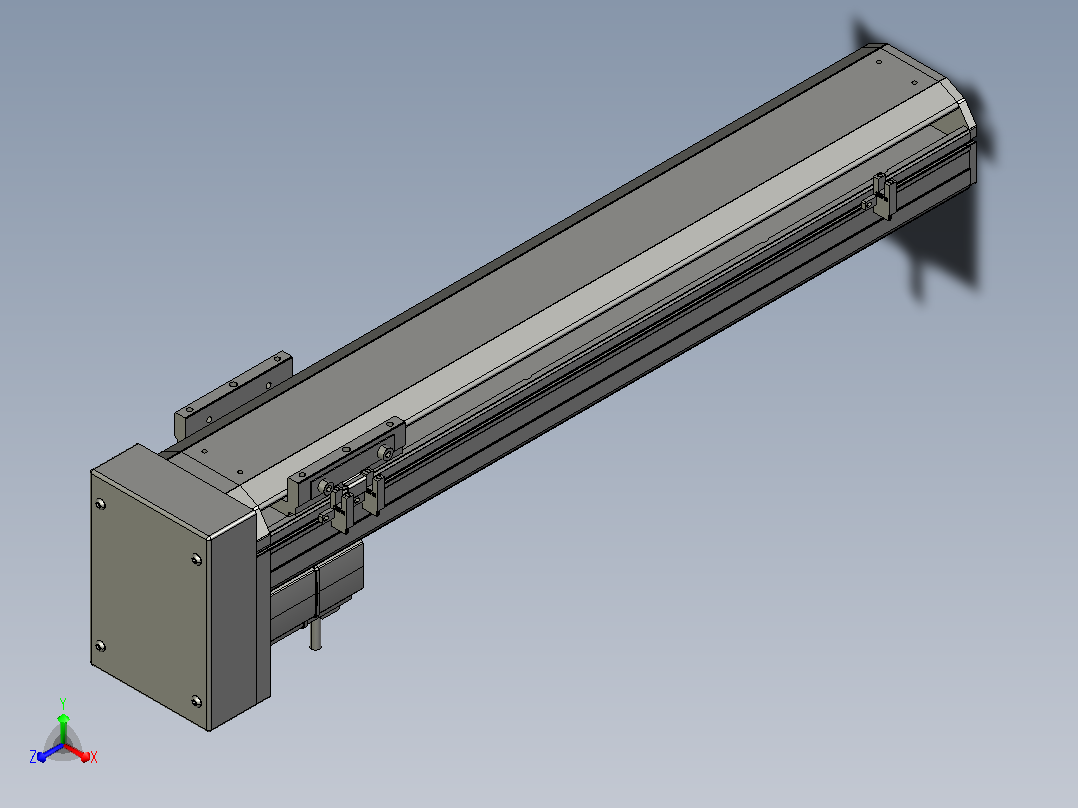This screenshot has width=1078, height=808.
Task: Click the blue Z axis of the triad
Action: coord(45,753)
